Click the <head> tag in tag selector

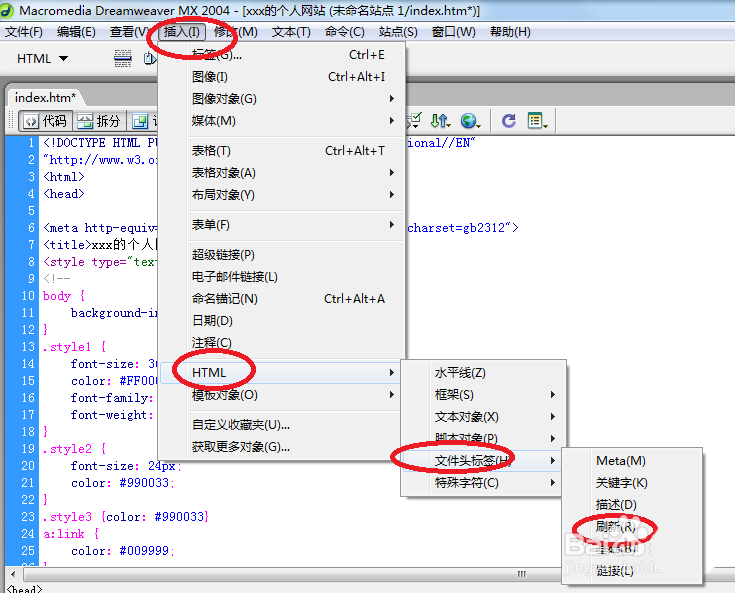(24, 588)
